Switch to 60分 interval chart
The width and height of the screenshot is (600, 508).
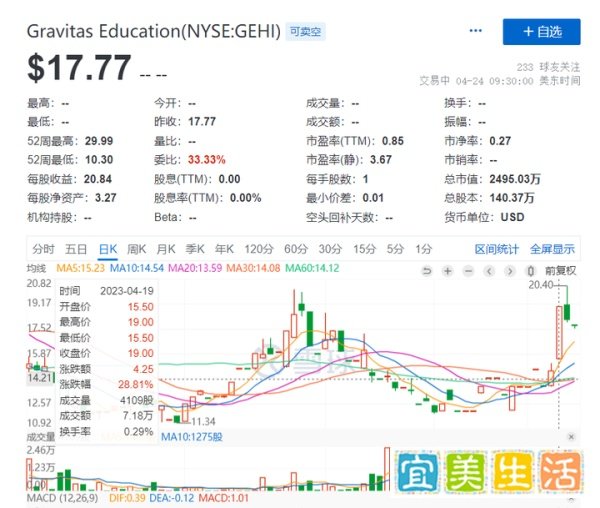click(296, 249)
